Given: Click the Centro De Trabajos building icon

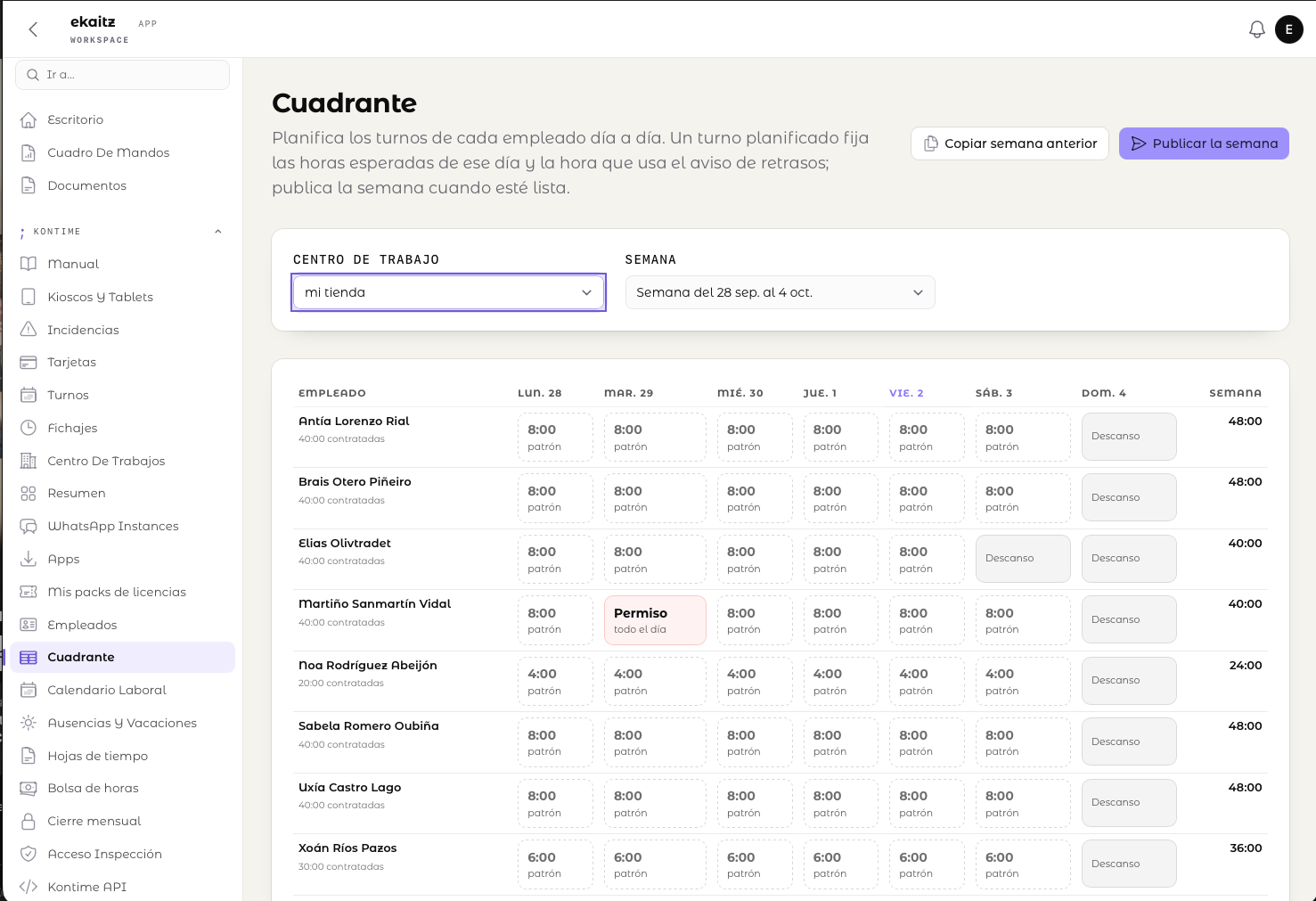Looking at the screenshot, I should (29, 461).
